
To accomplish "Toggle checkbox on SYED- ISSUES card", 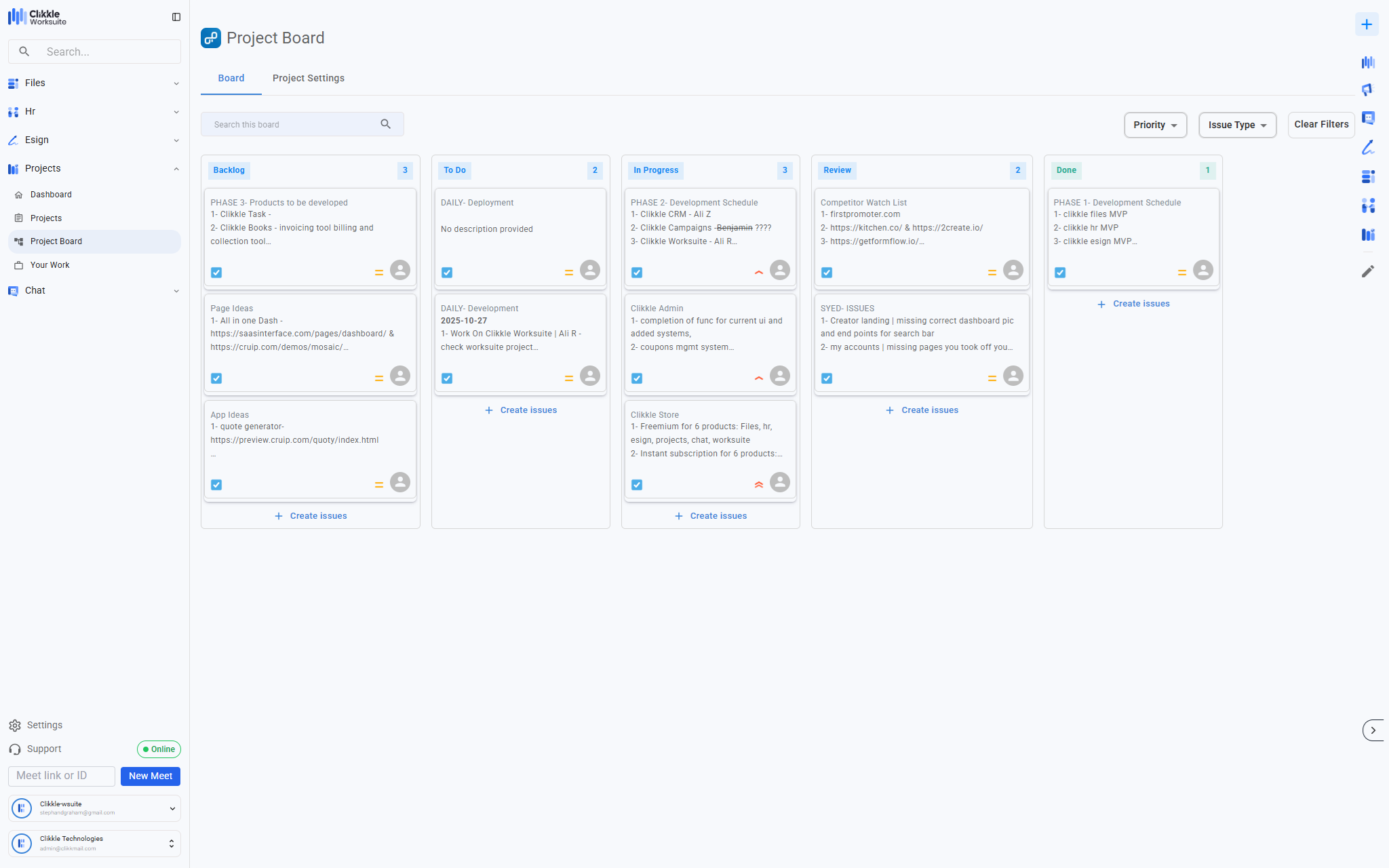I will 827,378.
